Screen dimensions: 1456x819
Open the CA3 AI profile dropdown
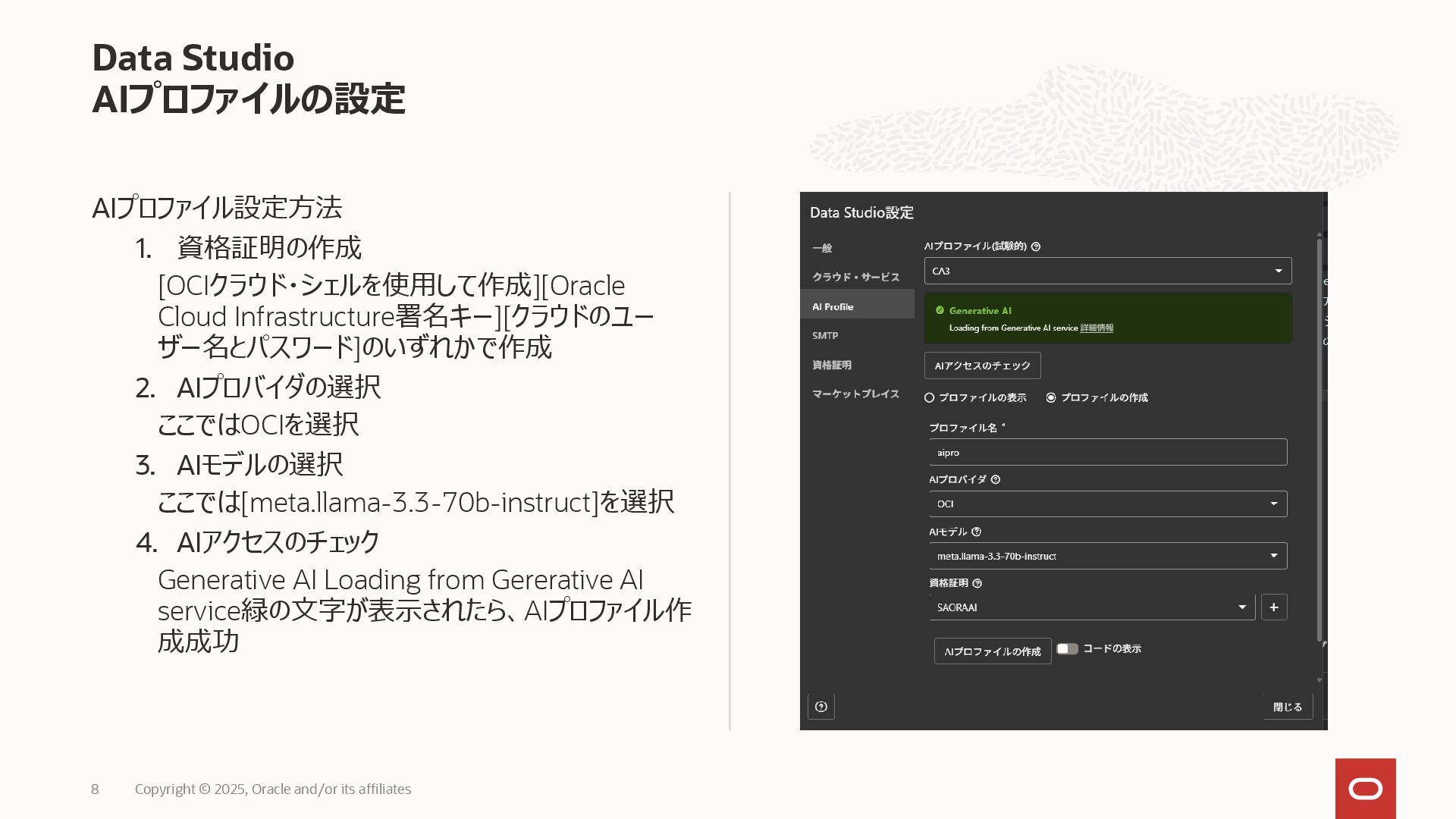1107,271
